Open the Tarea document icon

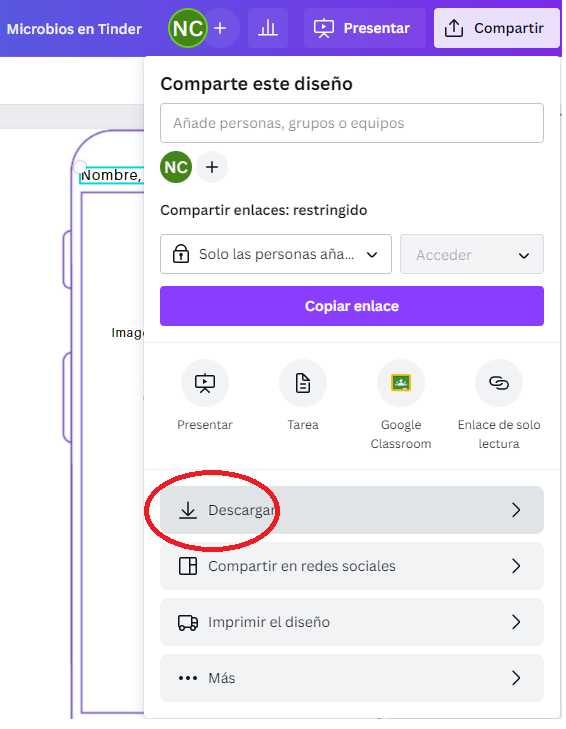point(303,383)
